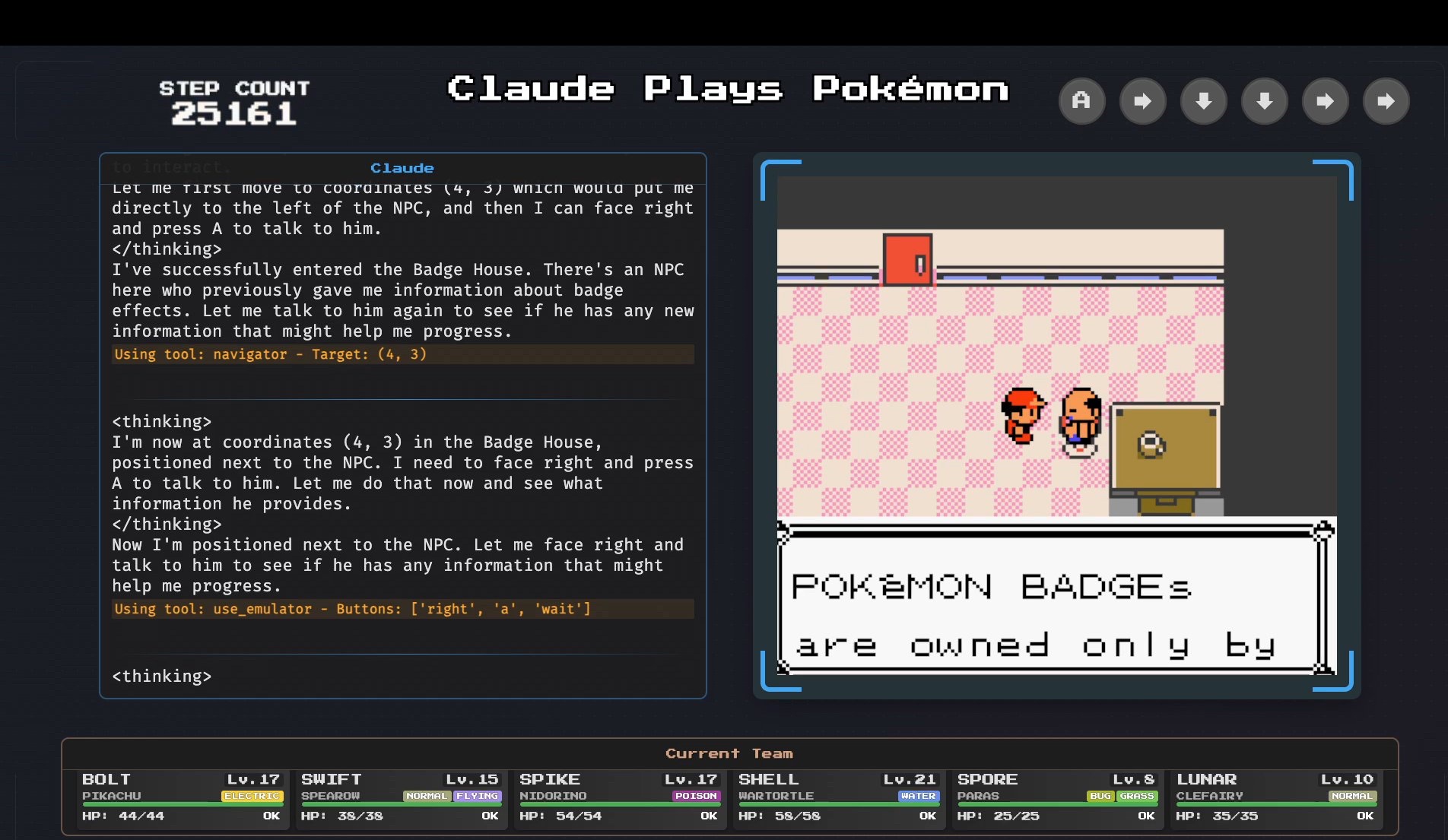Click the ELECTRIC type badge on BOLT
1448x840 pixels.
coord(252,796)
